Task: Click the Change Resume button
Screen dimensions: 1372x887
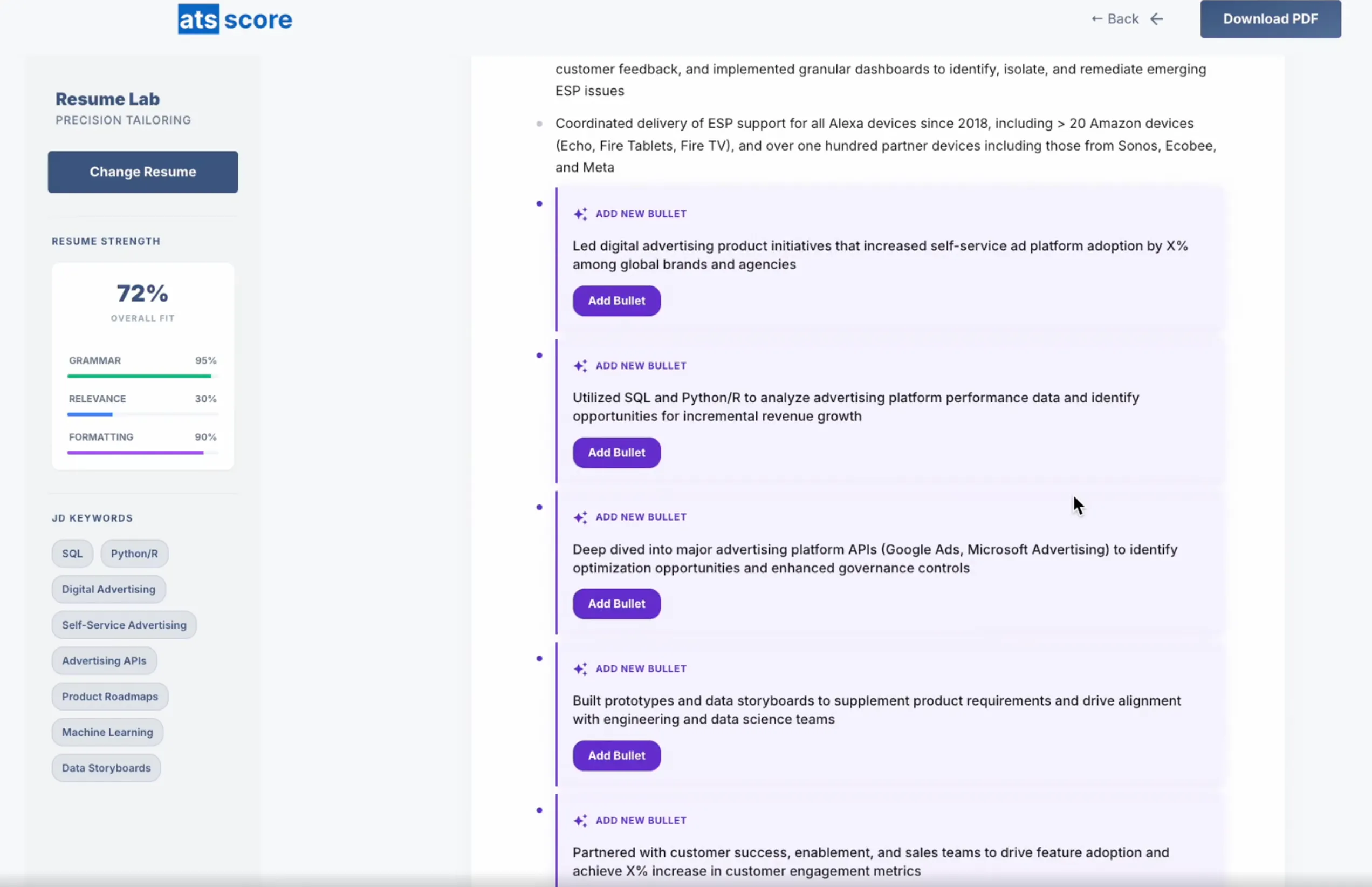Action: [x=143, y=172]
